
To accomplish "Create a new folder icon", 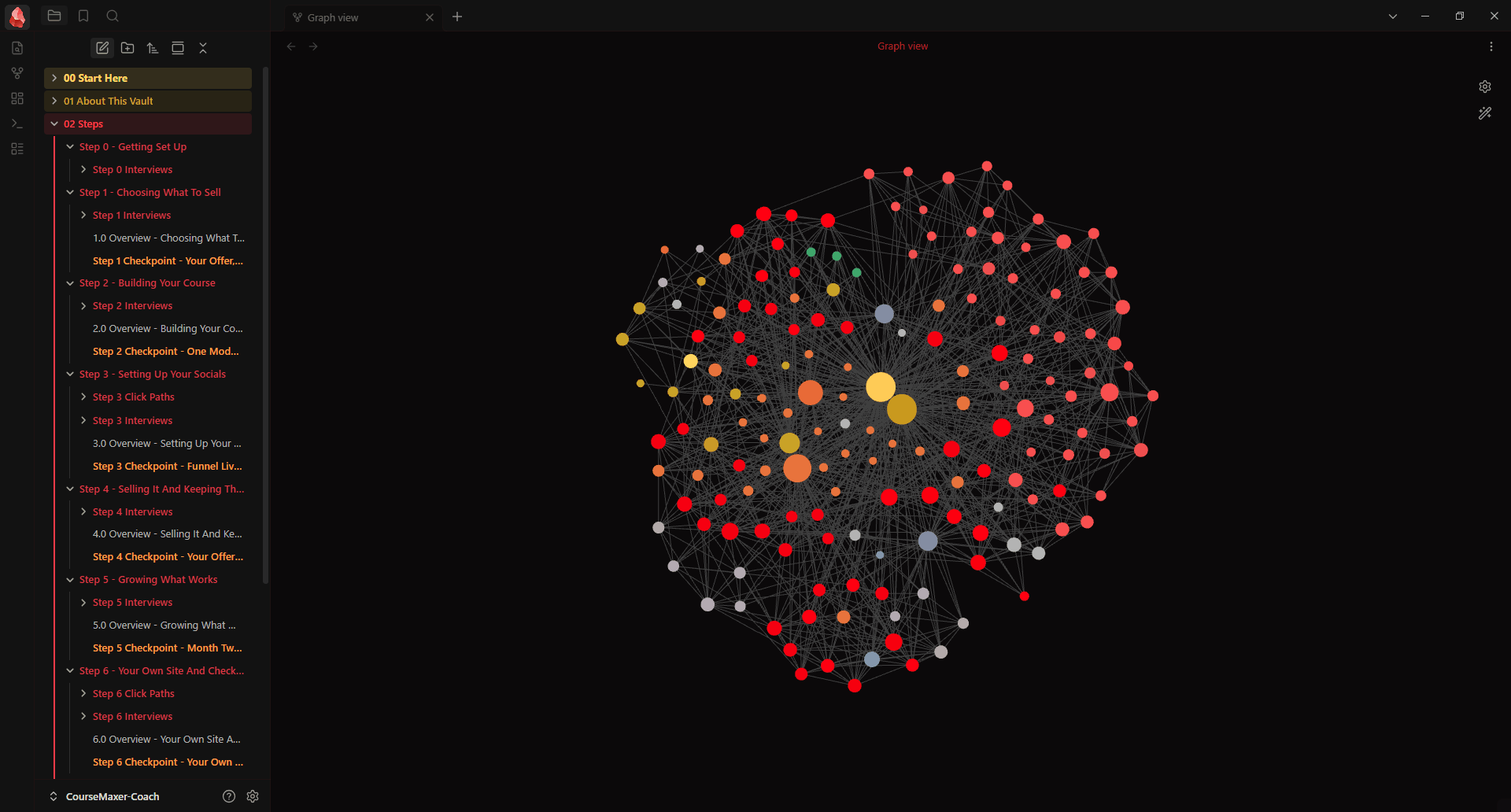I will pos(127,48).
